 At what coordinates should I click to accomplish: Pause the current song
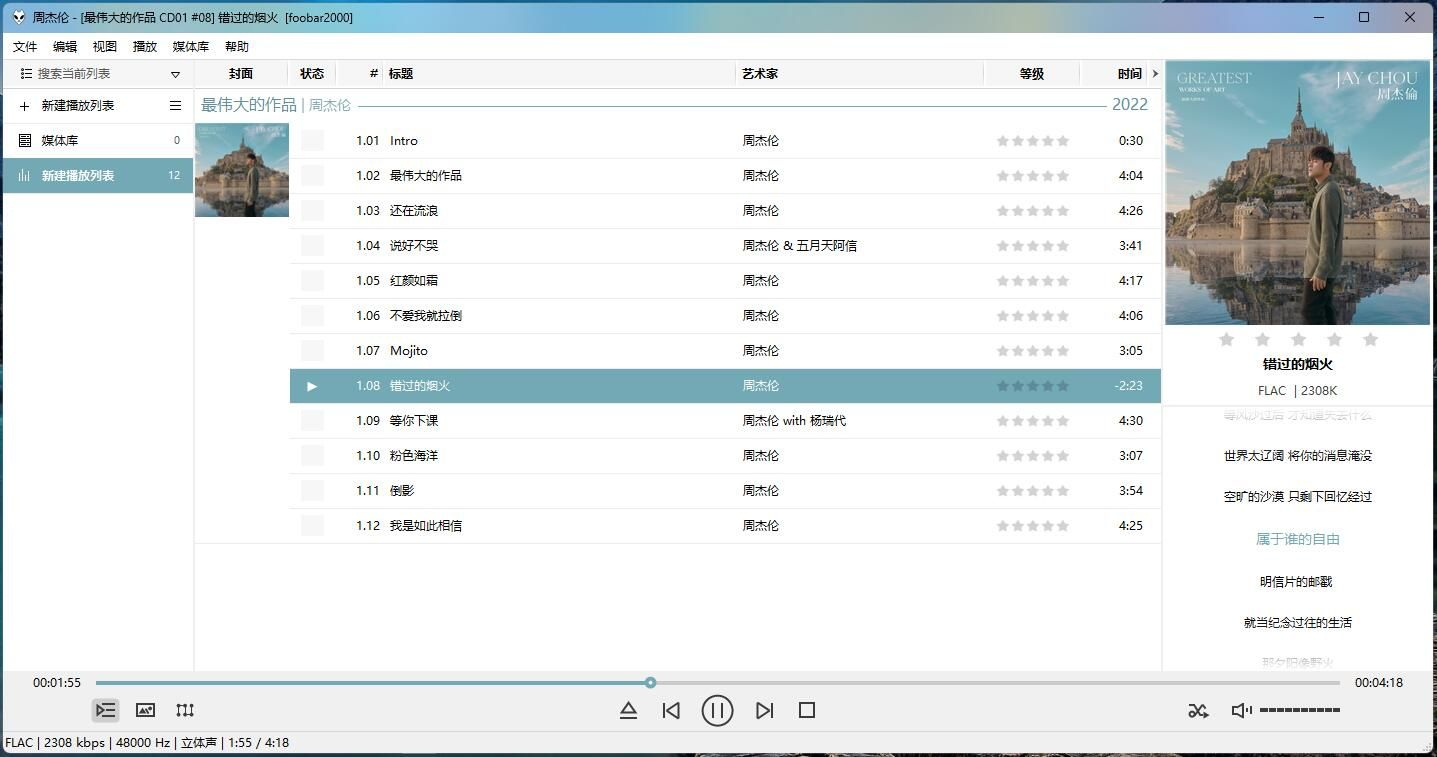[x=717, y=710]
